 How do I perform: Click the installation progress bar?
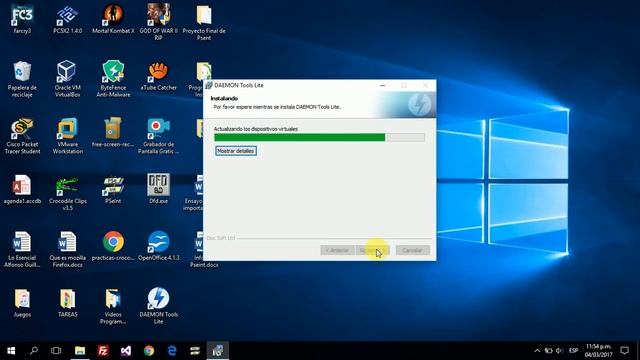[x=319, y=137]
